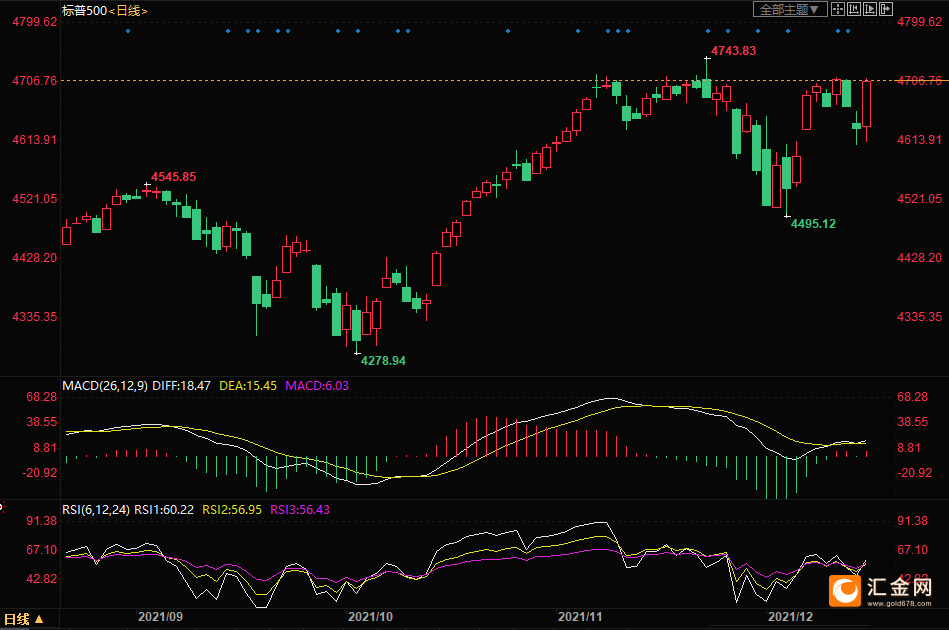Click the crosshair cursor icon
The height and width of the screenshot is (630, 949).
(838, 9)
